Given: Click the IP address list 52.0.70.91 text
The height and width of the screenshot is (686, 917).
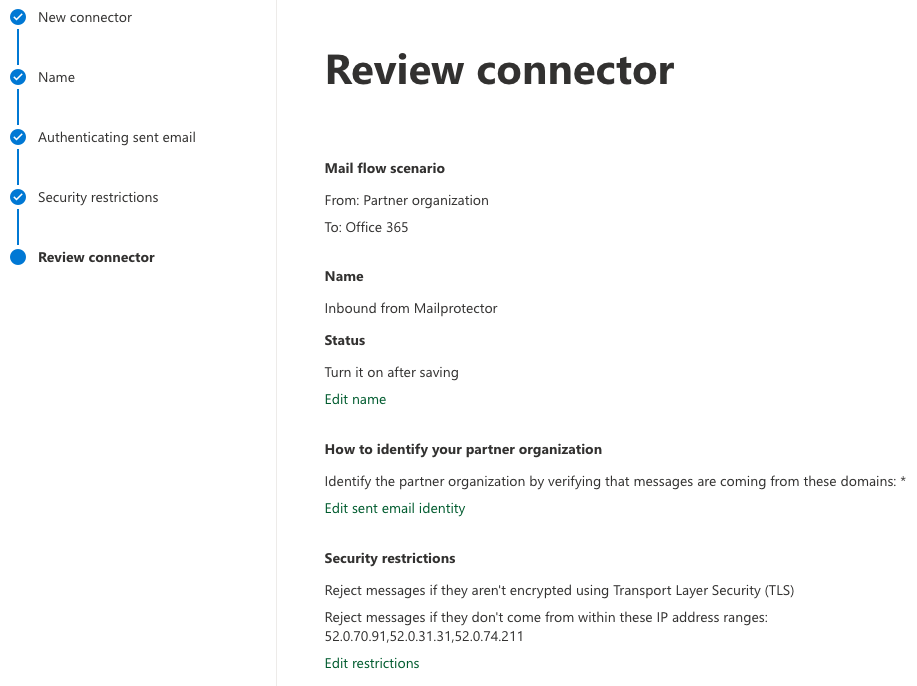Looking at the screenshot, I should coord(424,636).
